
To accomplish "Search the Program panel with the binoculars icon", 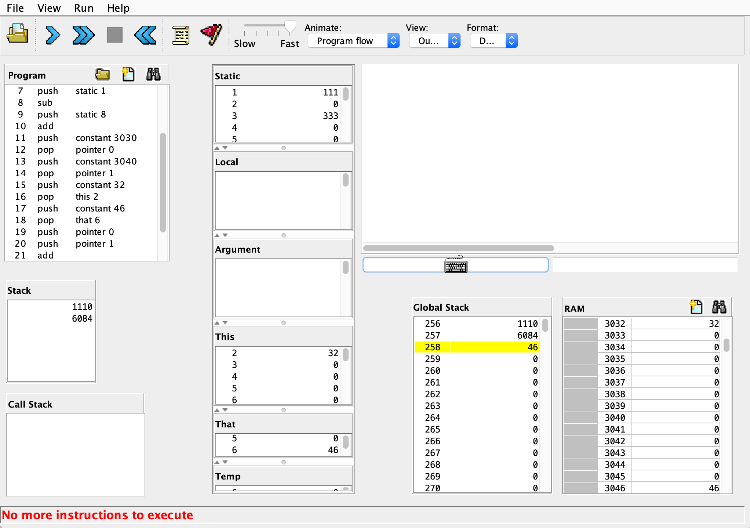I will click(x=154, y=74).
